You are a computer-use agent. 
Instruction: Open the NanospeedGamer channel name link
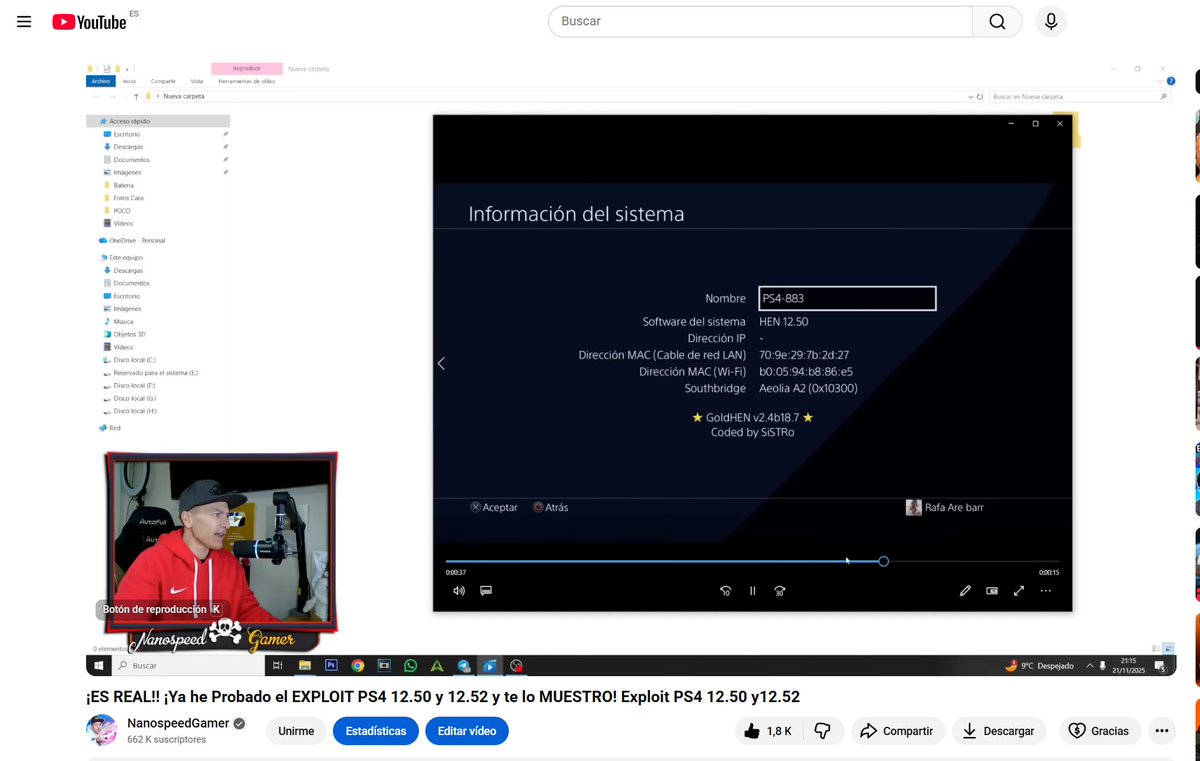pos(178,723)
